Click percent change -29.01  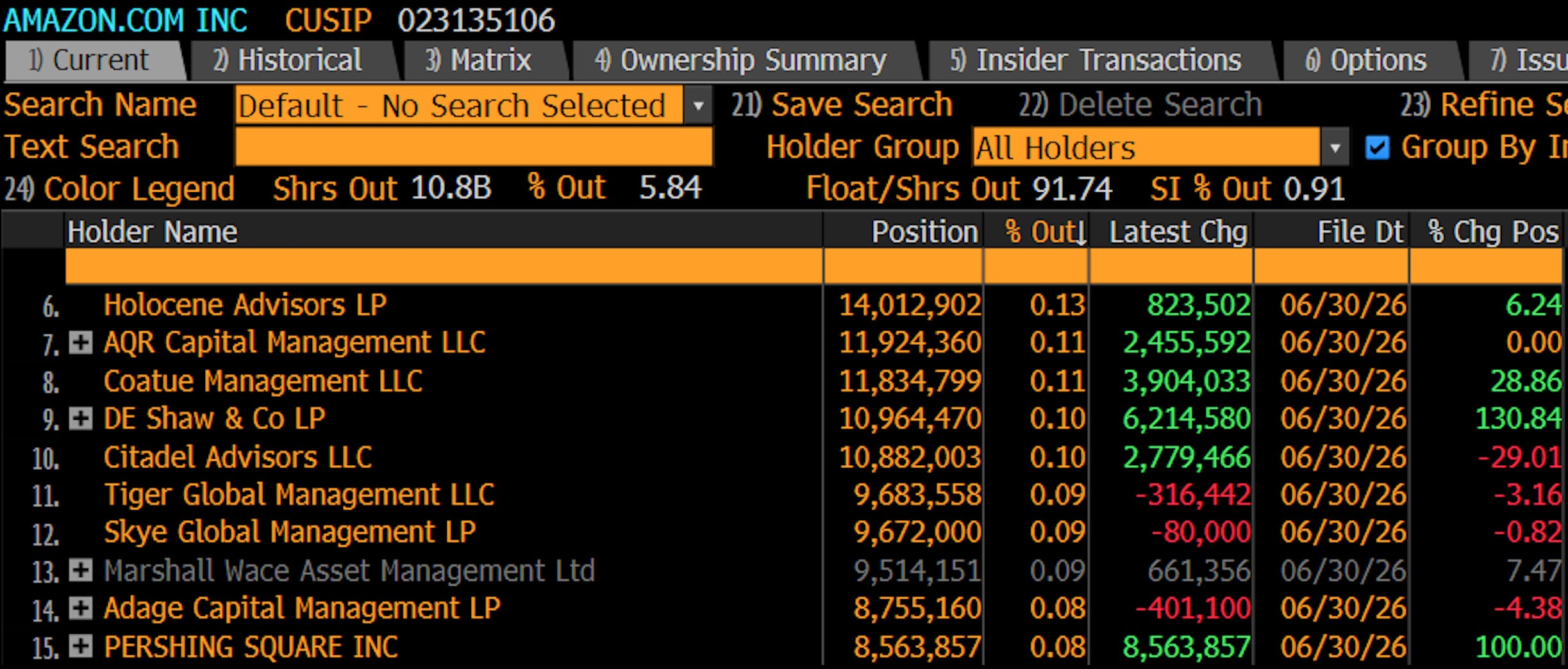pyautogui.click(x=1519, y=458)
